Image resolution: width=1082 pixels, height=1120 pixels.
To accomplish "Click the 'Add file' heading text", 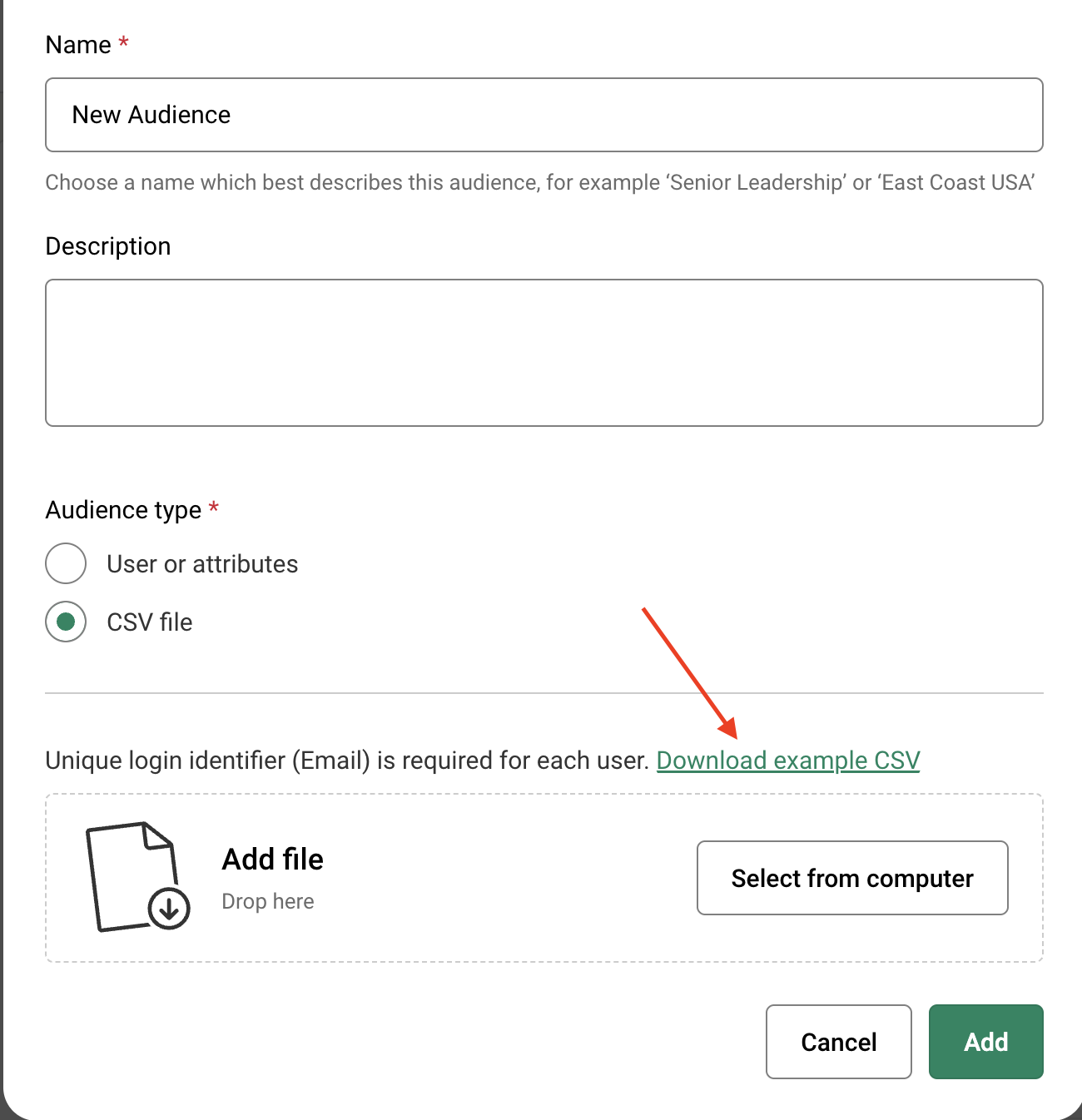I will [x=272, y=860].
